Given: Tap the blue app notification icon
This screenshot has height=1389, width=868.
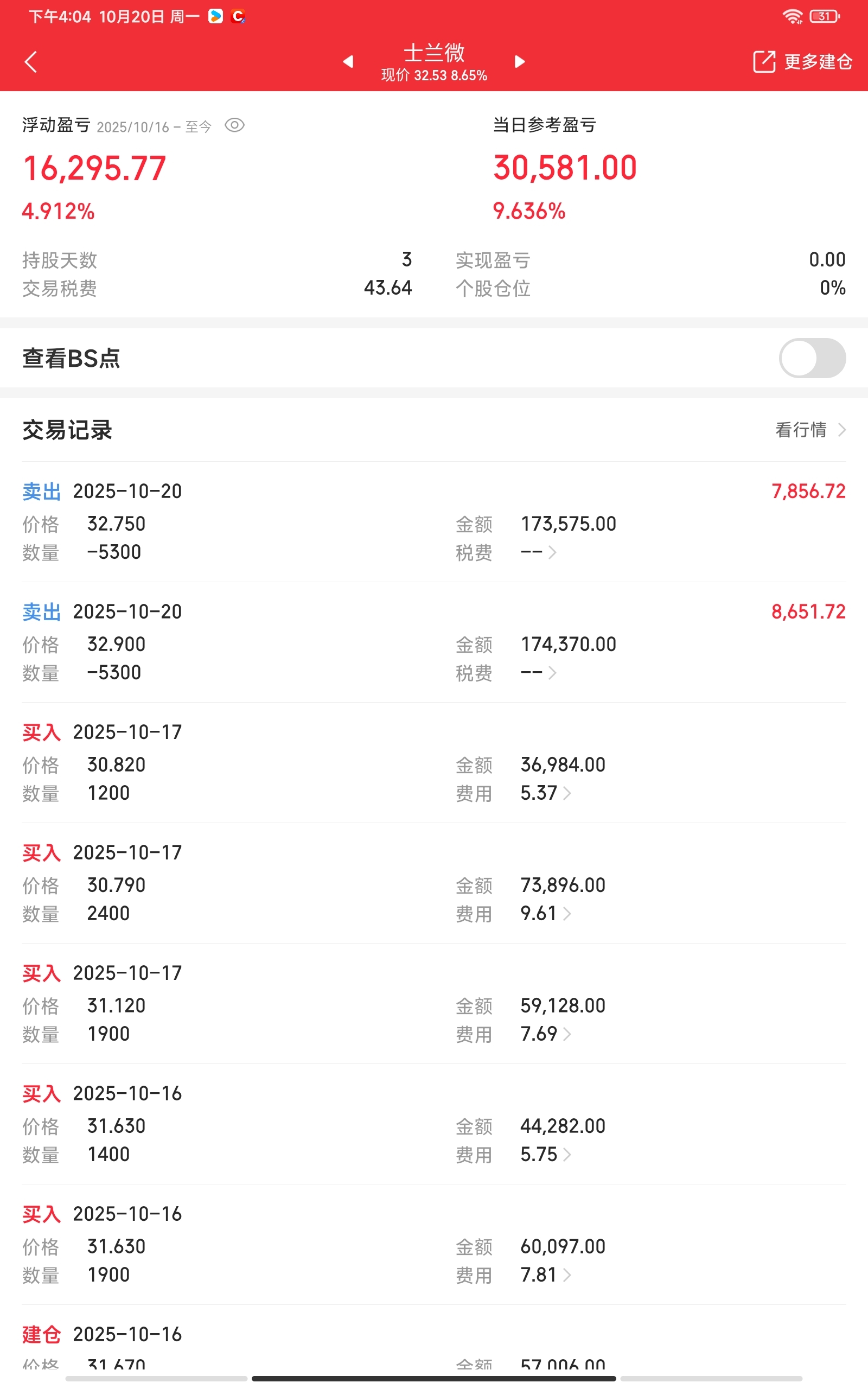Looking at the screenshot, I should [x=215, y=16].
